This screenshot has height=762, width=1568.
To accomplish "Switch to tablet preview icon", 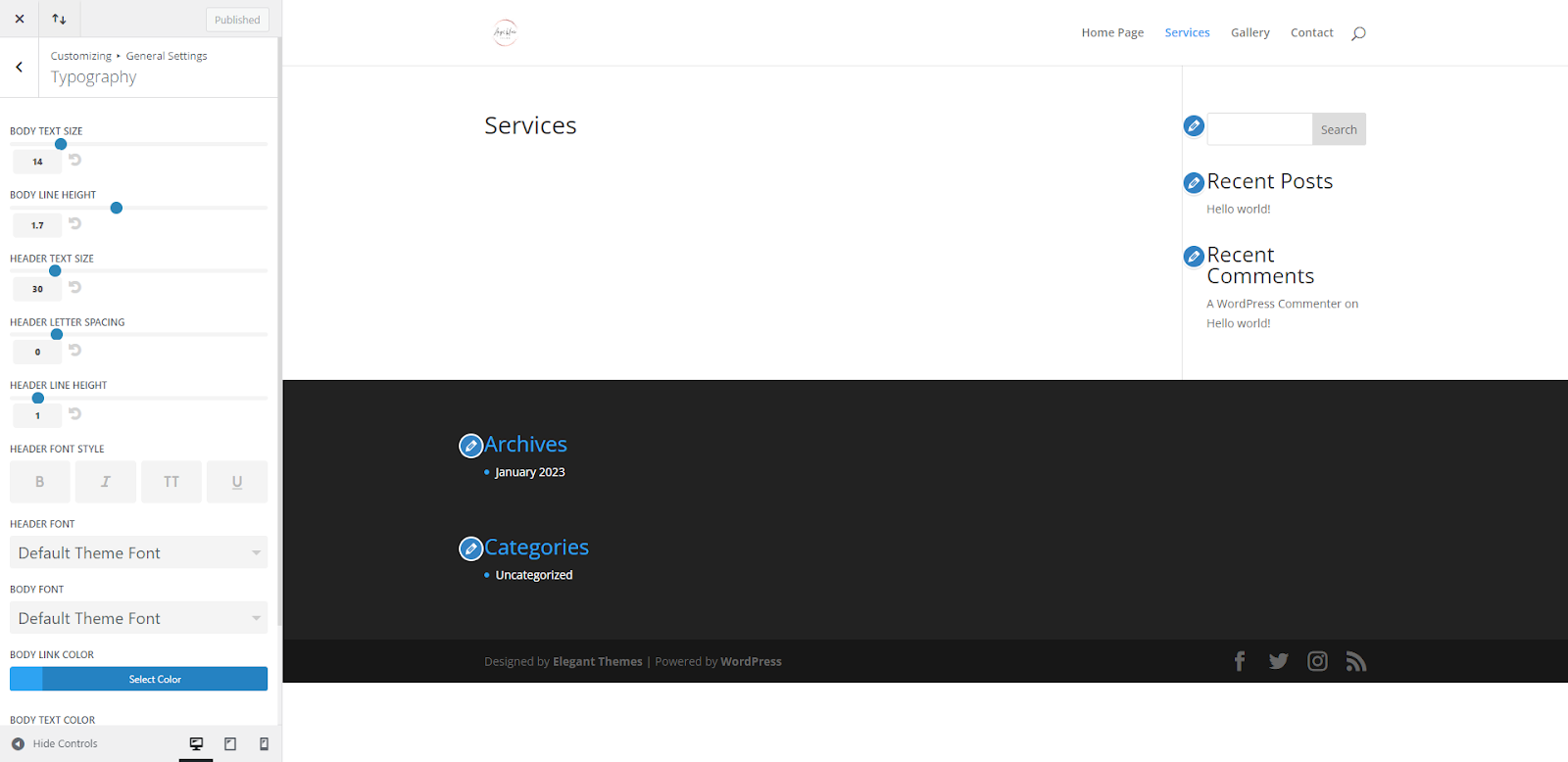I will pos(230,744).
